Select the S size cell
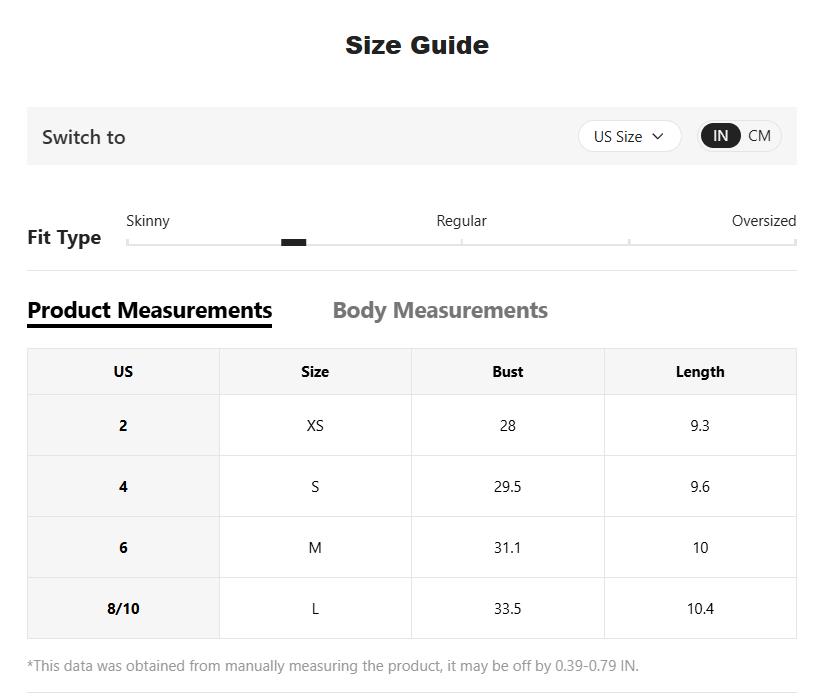The width and height of the screenshot is (820, 697). click(315, 486)
